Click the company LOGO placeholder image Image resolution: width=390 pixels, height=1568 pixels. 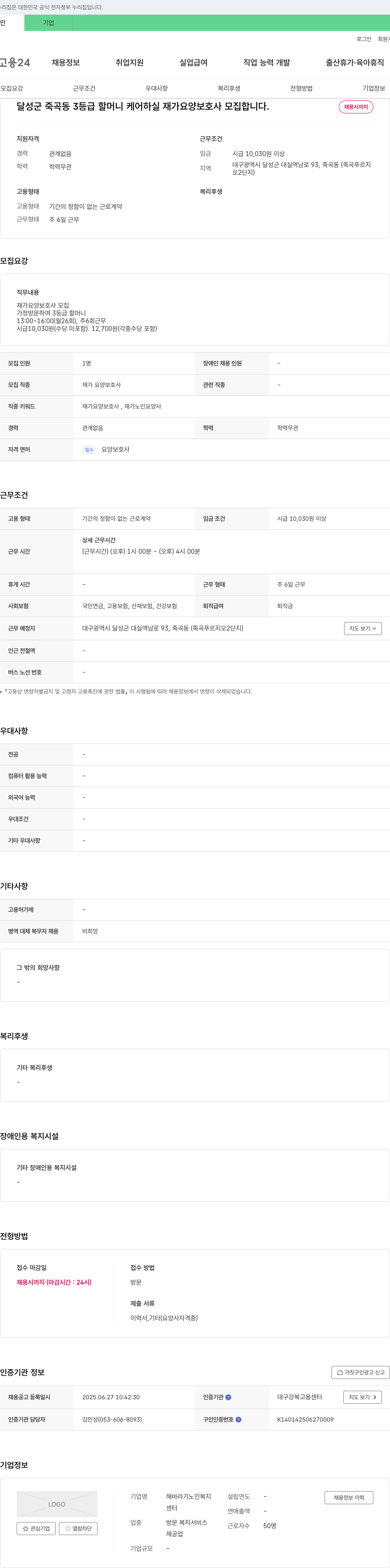[x=56, y=1504]
